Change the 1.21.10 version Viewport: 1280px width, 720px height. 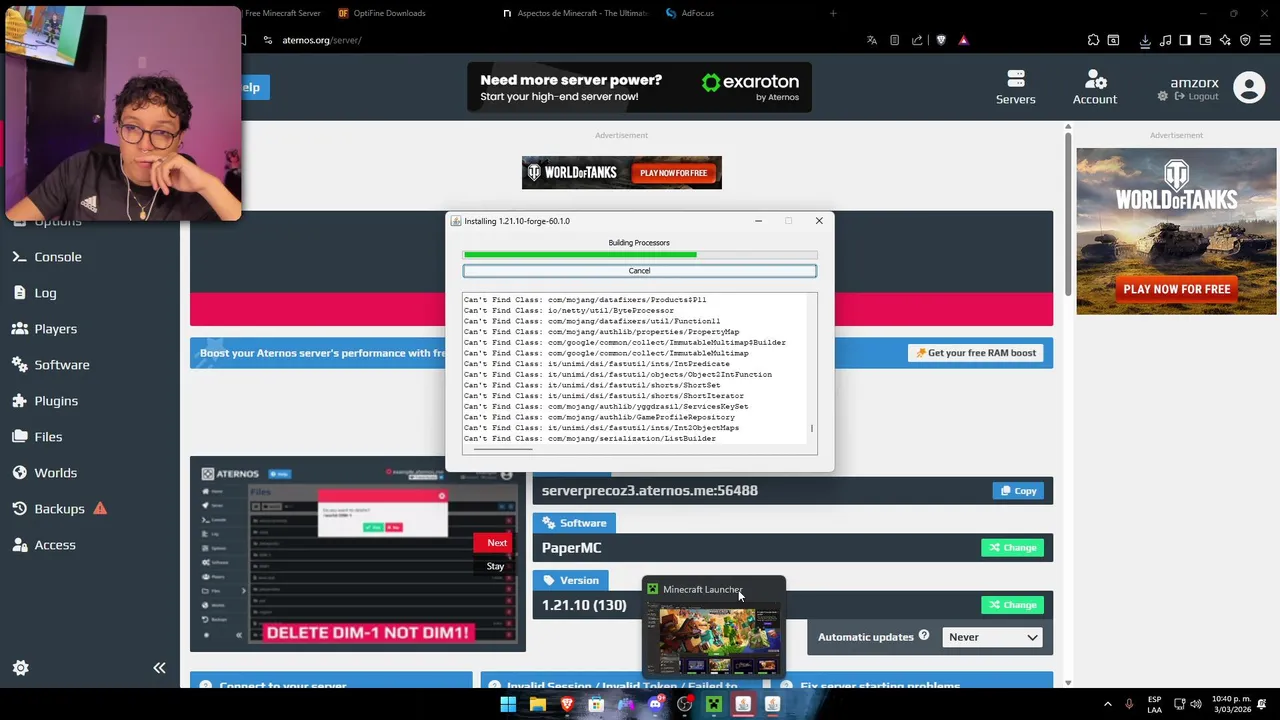point(1012,605)
